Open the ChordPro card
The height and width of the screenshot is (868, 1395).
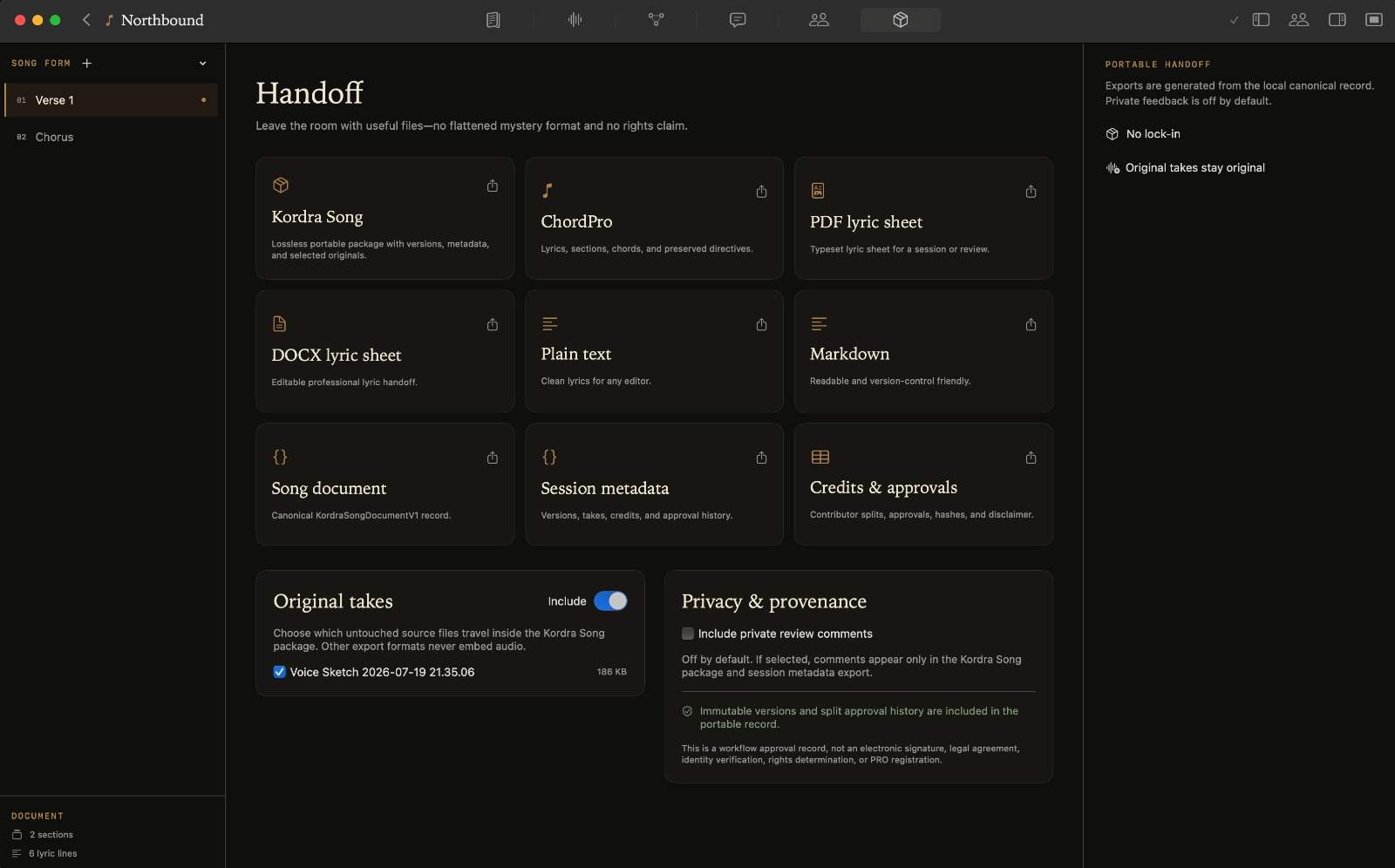[654, 218]
